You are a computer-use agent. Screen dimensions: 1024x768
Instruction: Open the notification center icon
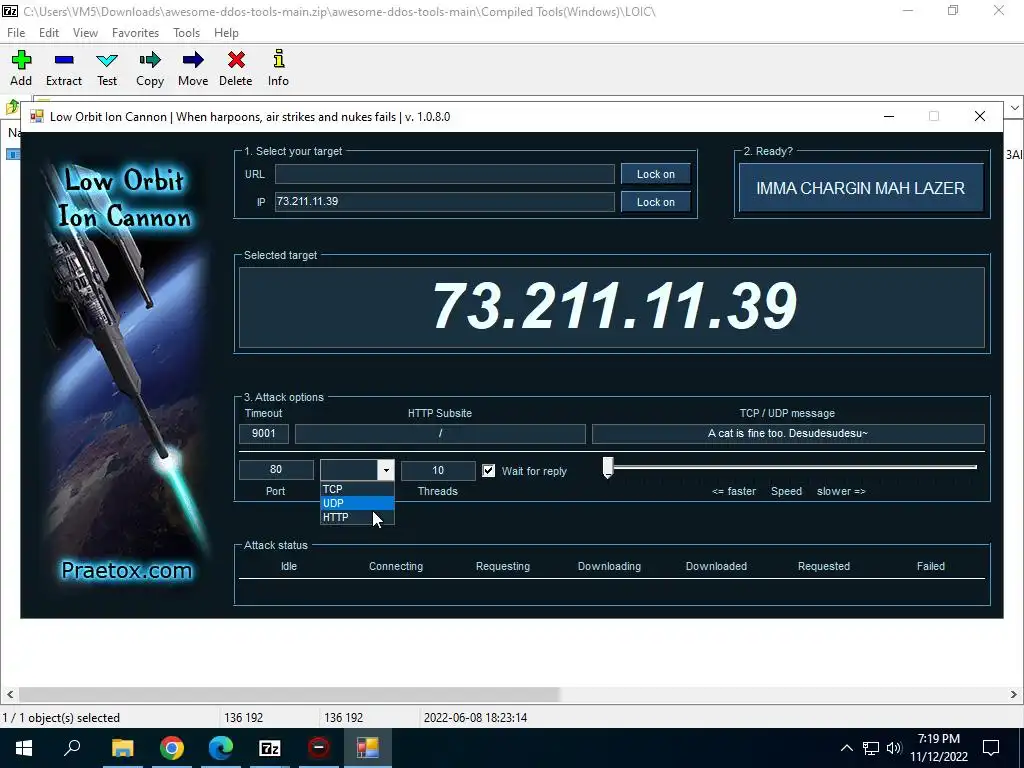[x=991, y=748]
